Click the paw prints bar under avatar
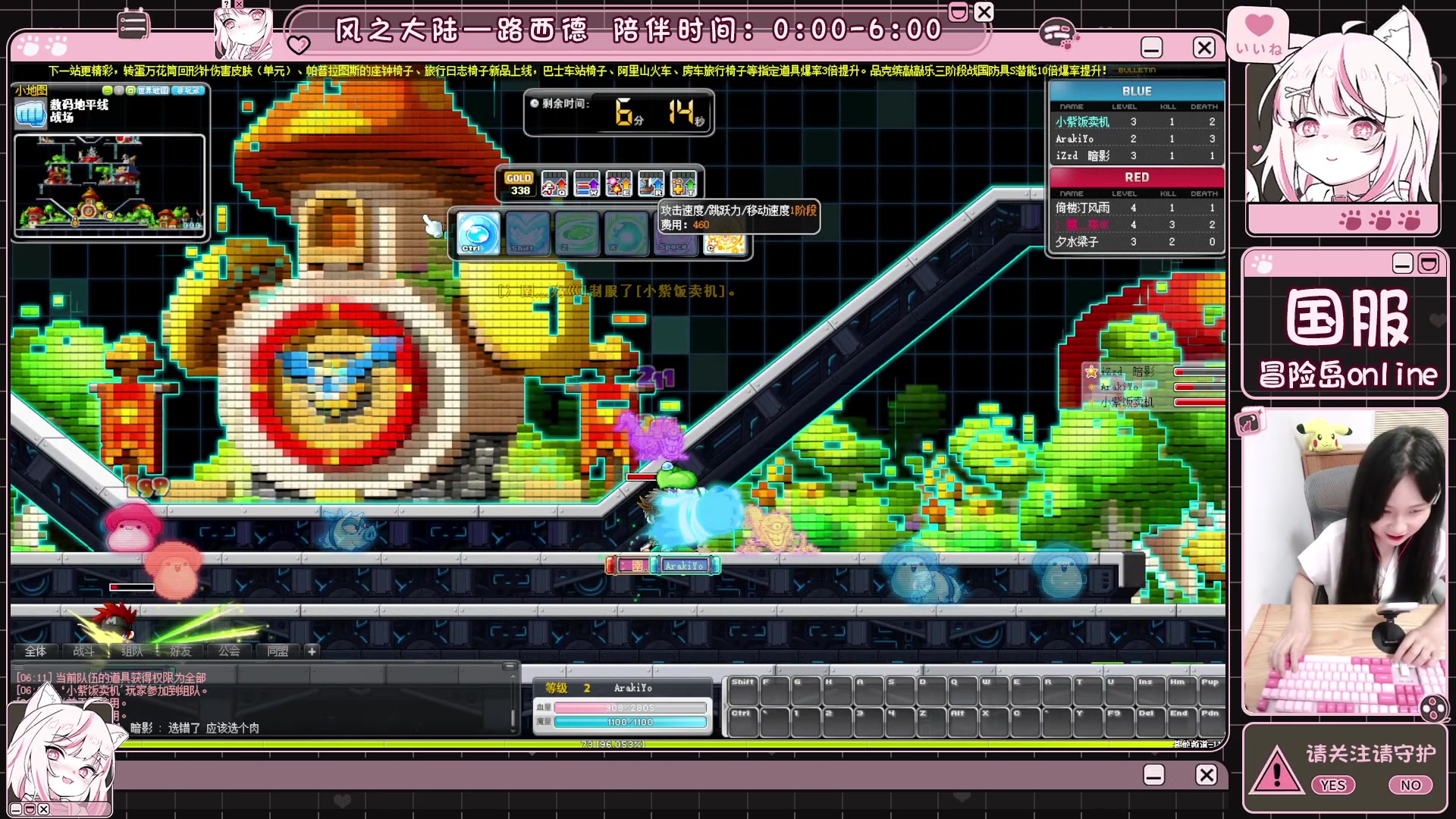This screenshot has width=1456, height=819. [x=1343, y=220]
